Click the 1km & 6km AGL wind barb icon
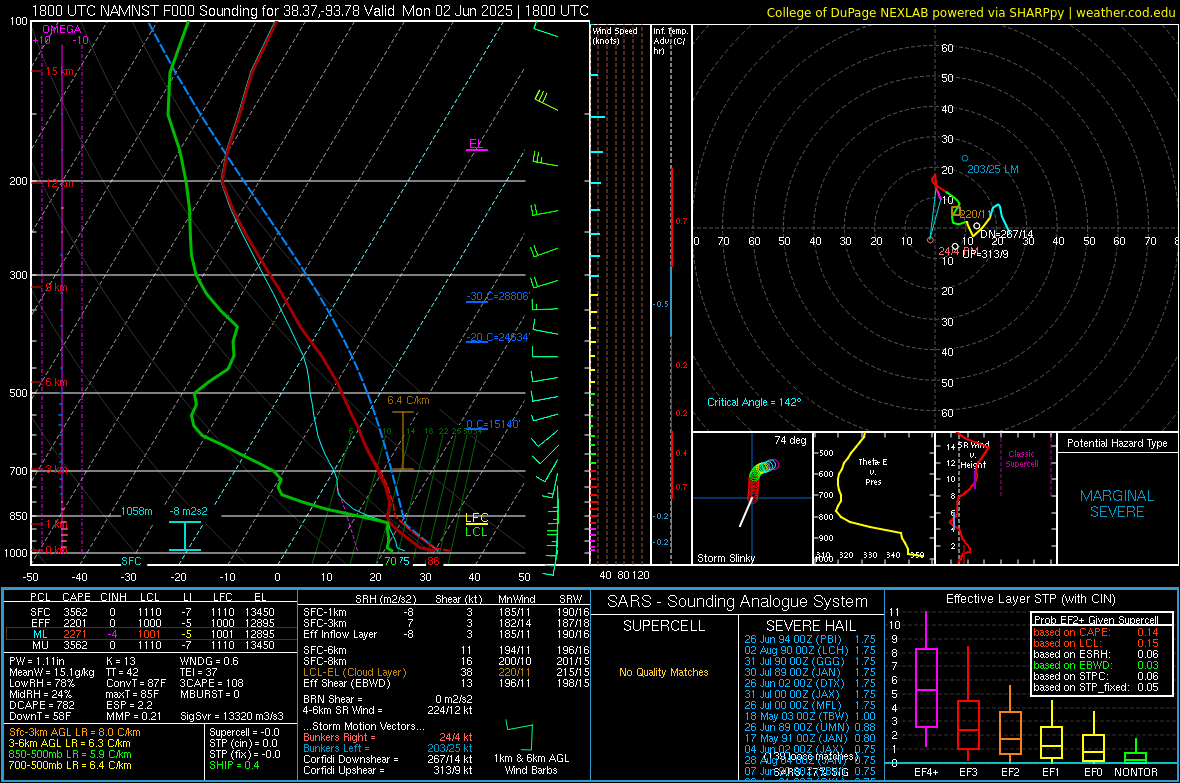This screenshot has height=783, width=1180. click(x=520, y=735)
